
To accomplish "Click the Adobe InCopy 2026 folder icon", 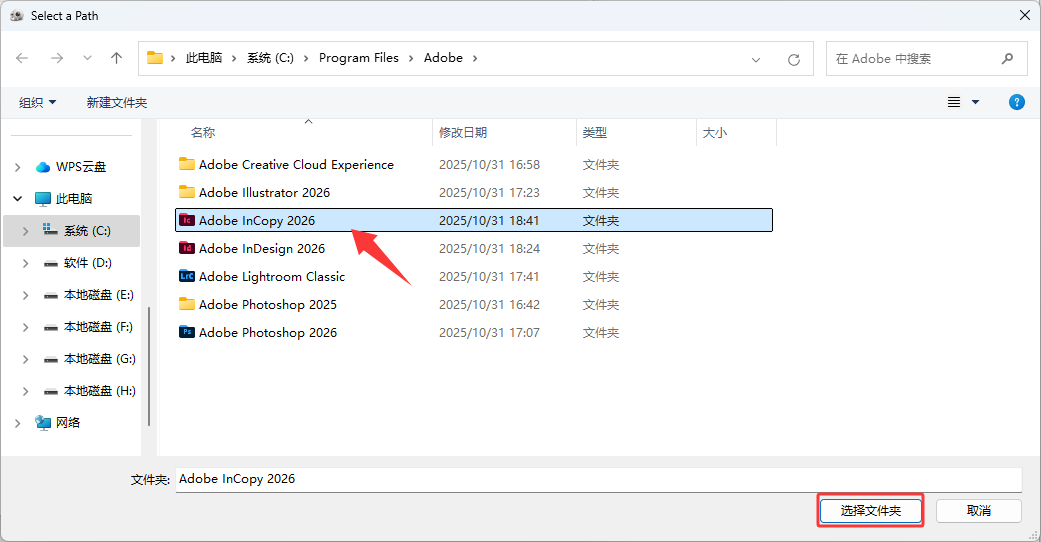I will 186,221.
